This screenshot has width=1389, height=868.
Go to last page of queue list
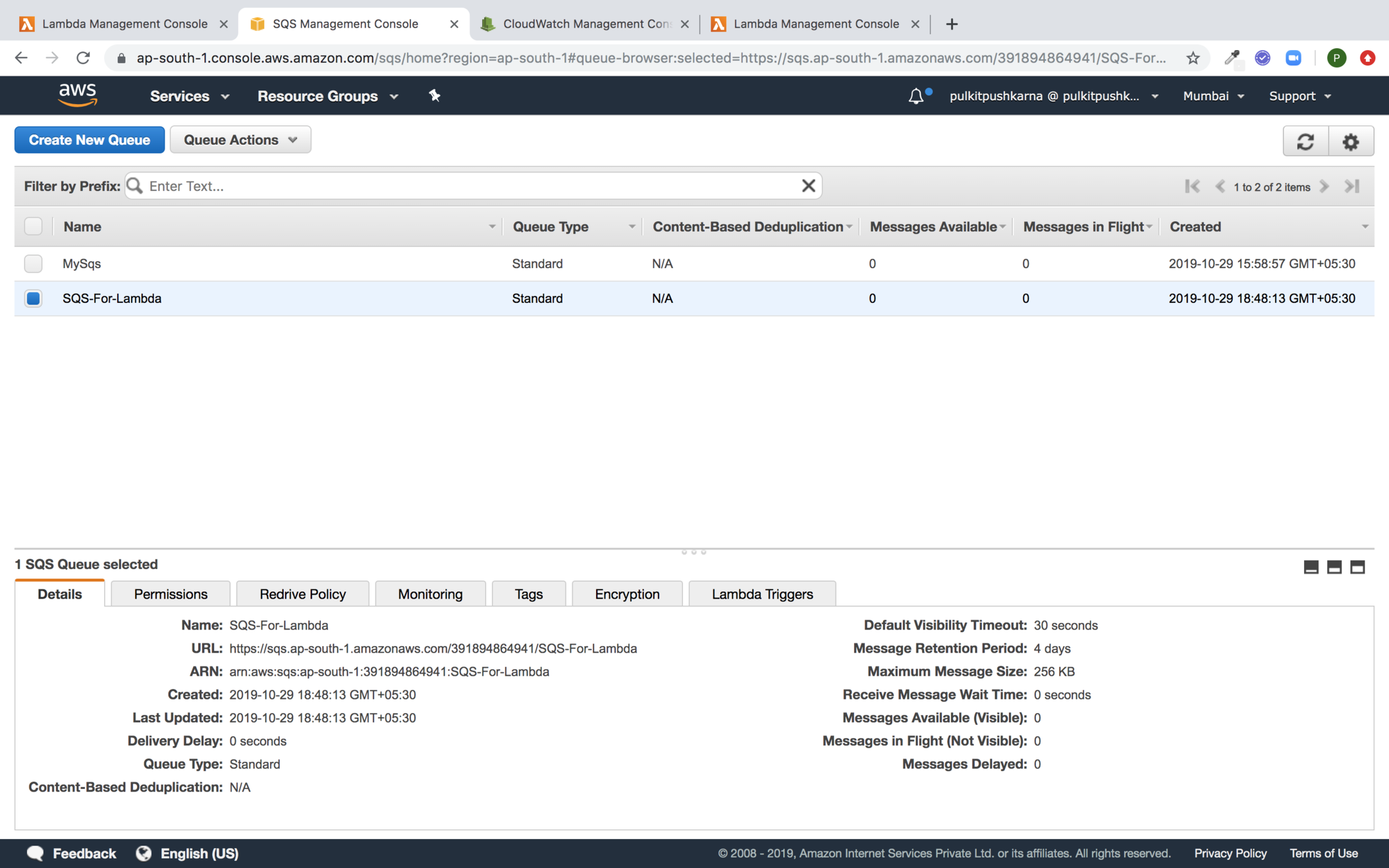tap(1352, 186)
